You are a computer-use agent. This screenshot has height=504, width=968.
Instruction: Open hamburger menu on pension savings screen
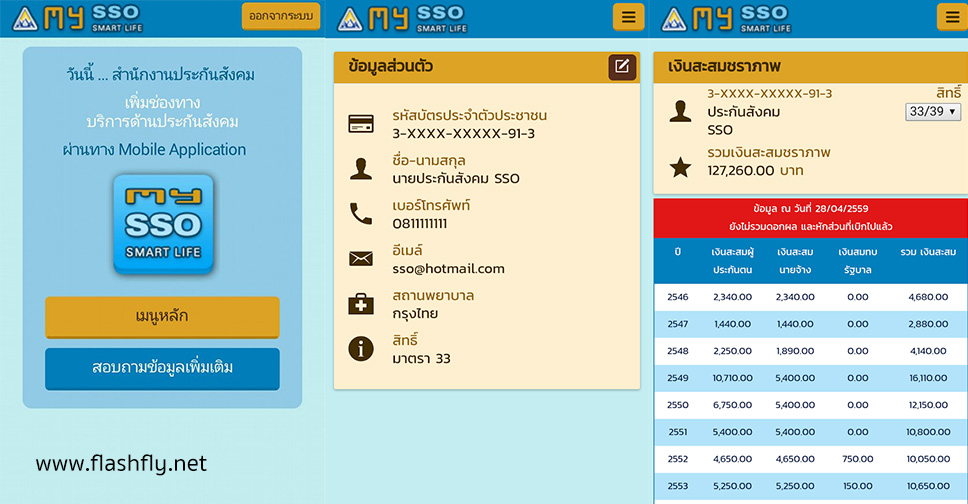[950, 17]
